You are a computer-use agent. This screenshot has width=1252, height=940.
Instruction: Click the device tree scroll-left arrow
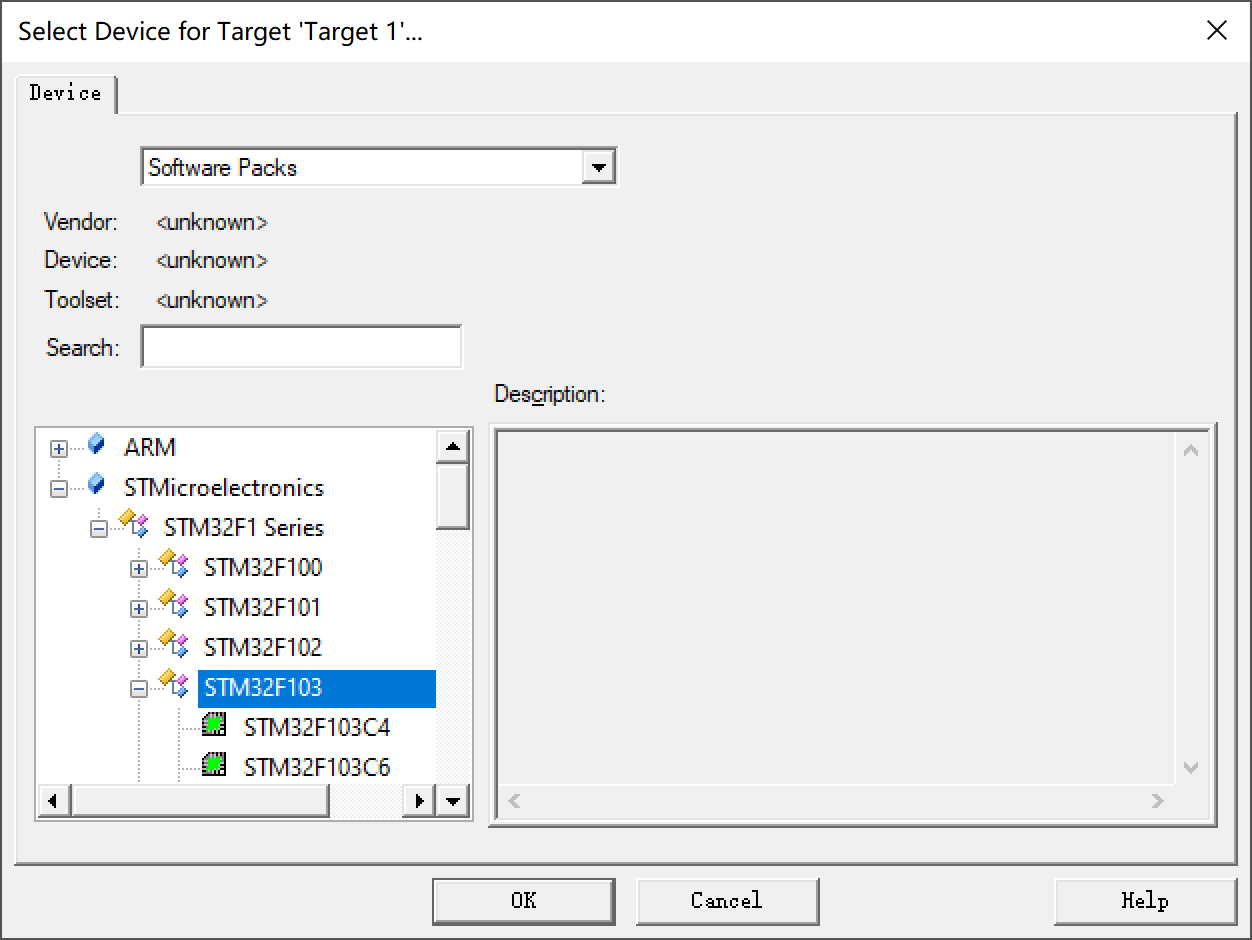(x=54, y=801)
